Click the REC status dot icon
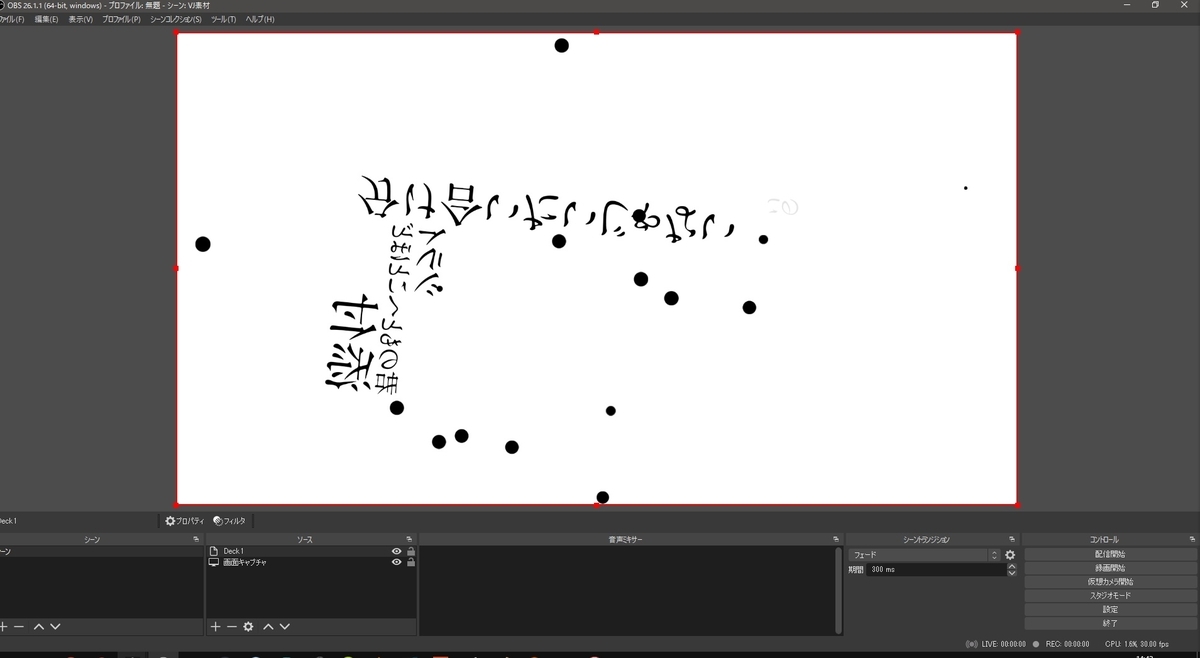This screenshot has width=1200, height=658. coord(1036,644)
